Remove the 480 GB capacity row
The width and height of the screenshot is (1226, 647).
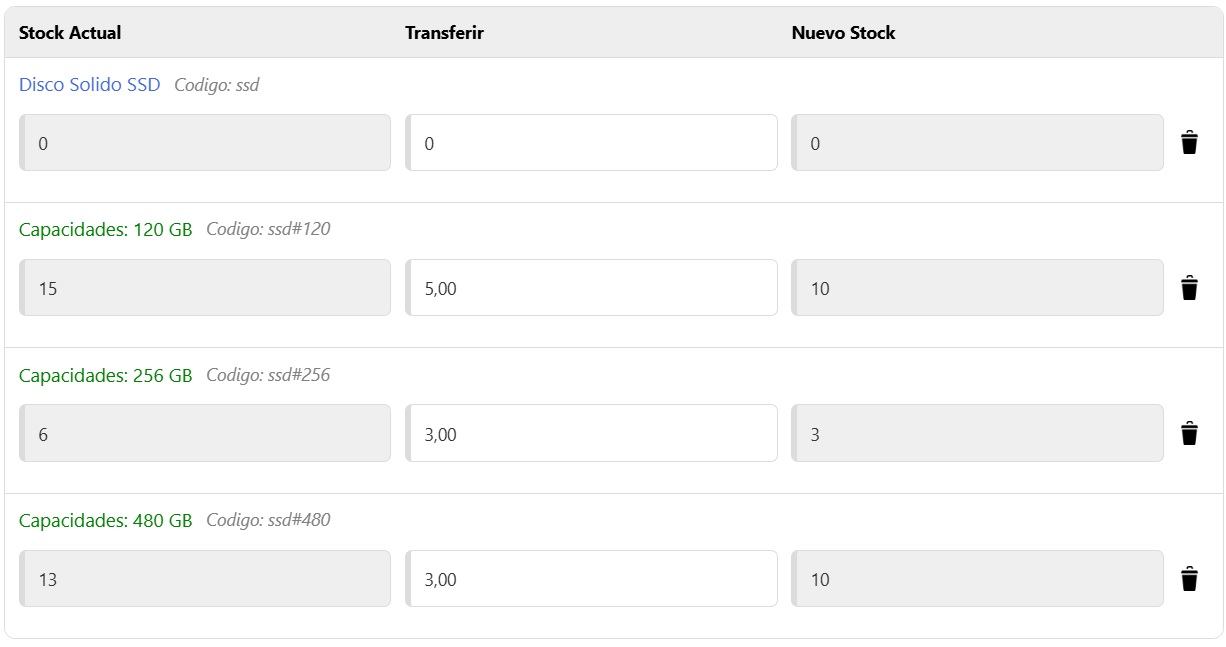click(1189, 579)
